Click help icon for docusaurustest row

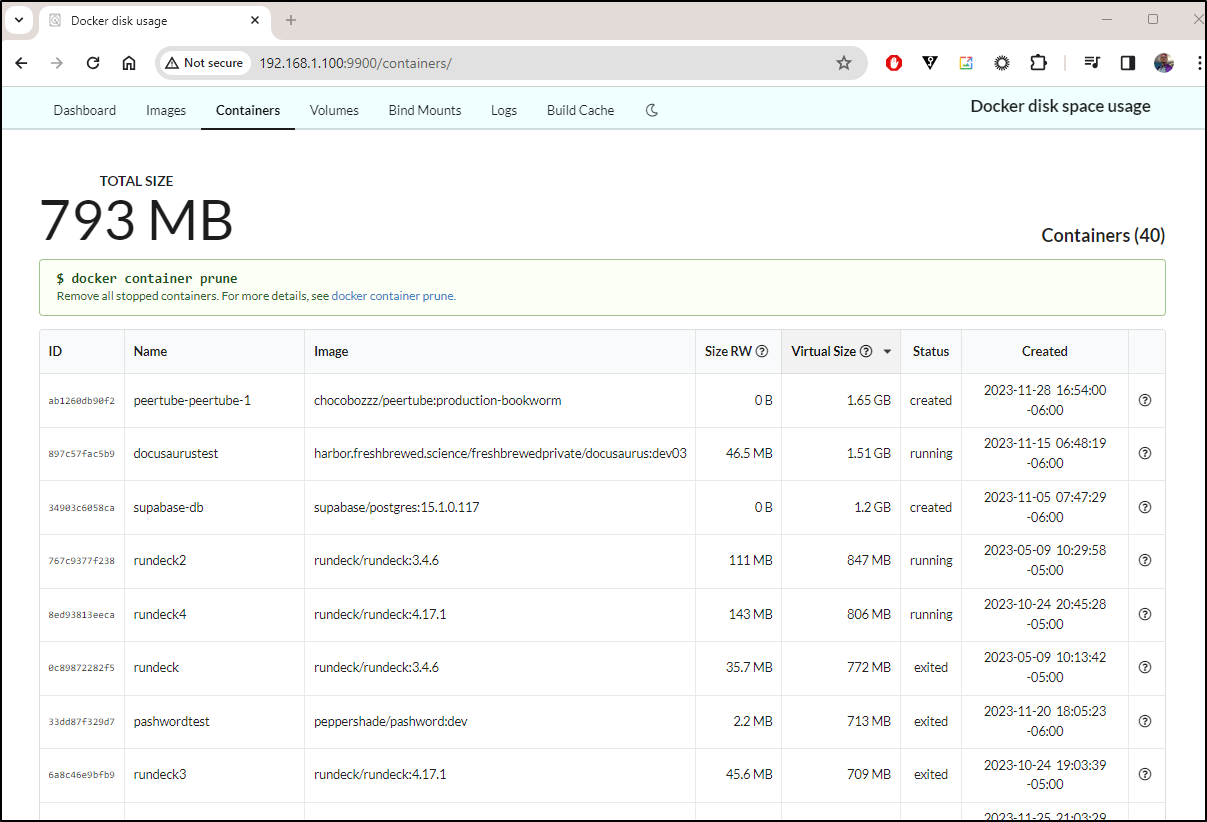[x=1146, y=453]
